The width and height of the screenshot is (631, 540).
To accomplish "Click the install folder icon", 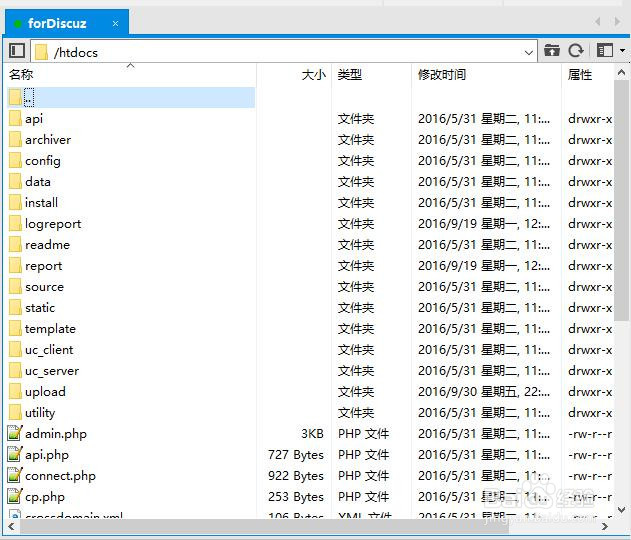I will pos(15,202).
